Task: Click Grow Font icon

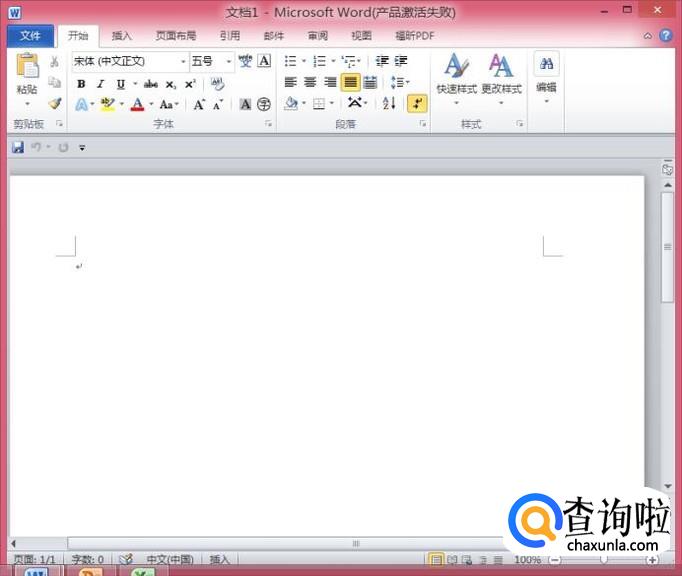Action: [x=199, y=104]
